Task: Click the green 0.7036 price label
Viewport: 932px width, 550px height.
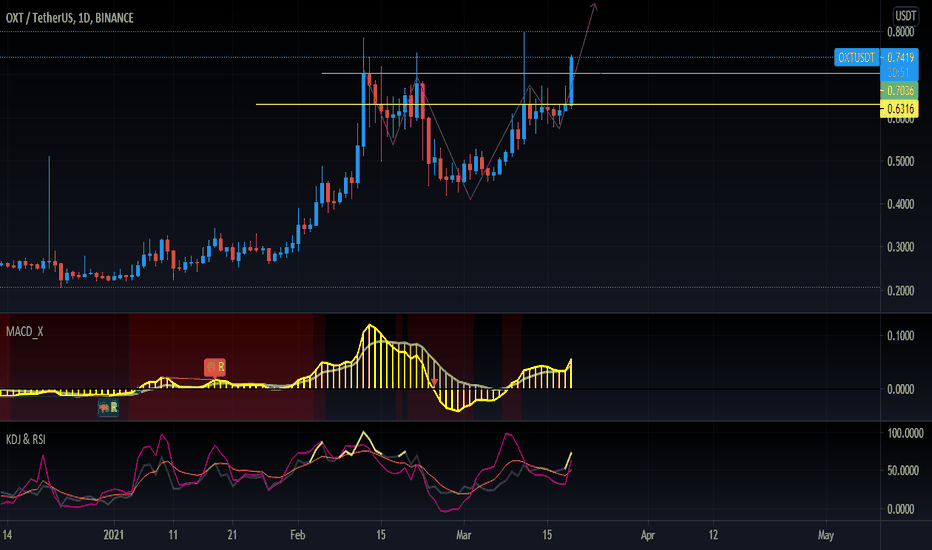Action: (x=900, y=90)
